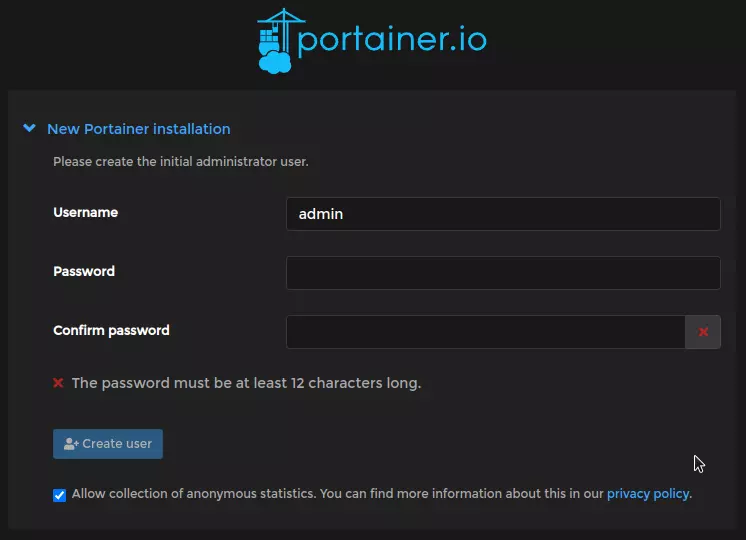Image resolution: width=746 pixels, height=540 pixels.
Task: Click the Username label
Action: coord(85,213)
